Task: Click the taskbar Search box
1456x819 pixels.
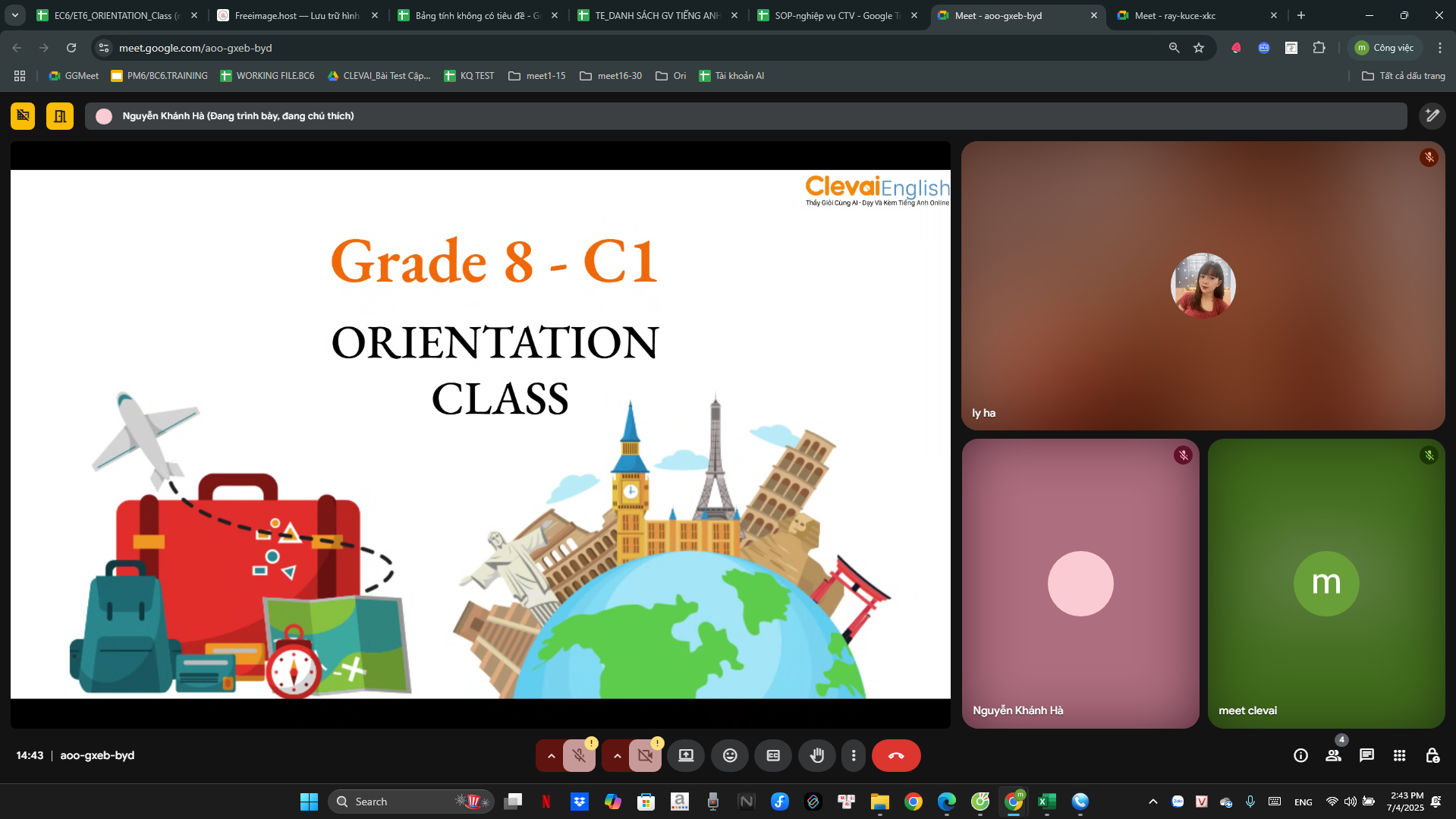Action: click(x=410, y=802)
